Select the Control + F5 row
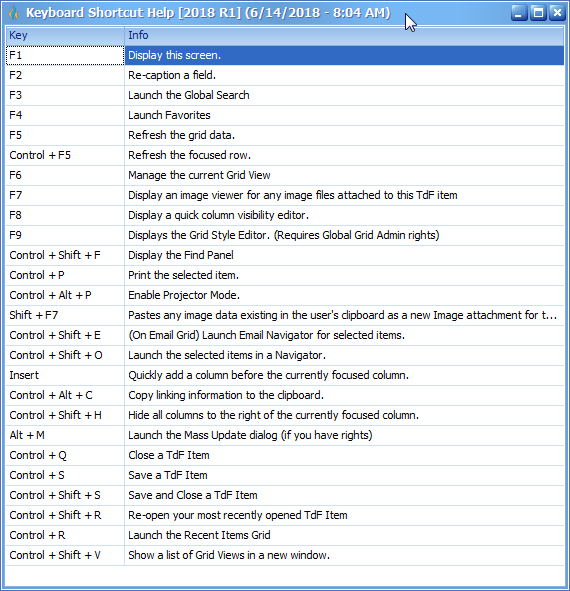570x591 pixels. pyautogui.click(x=285, y=155)
